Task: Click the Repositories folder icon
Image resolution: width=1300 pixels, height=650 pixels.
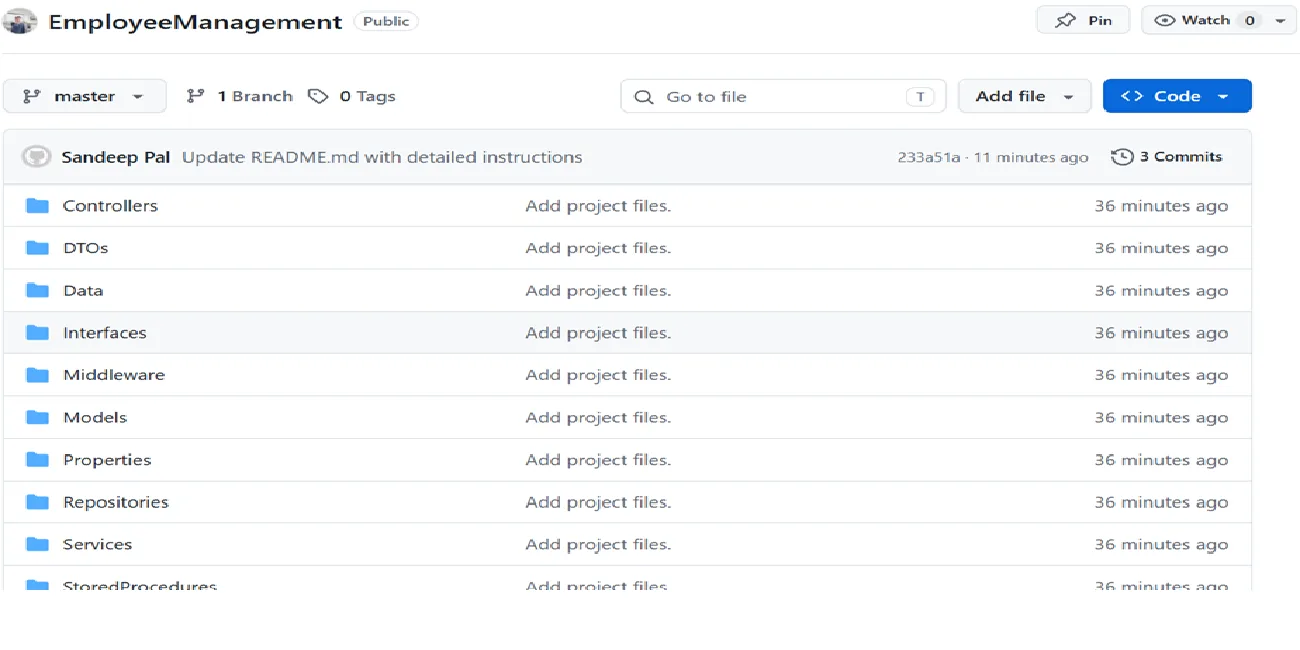Action: tap(38, 502)
